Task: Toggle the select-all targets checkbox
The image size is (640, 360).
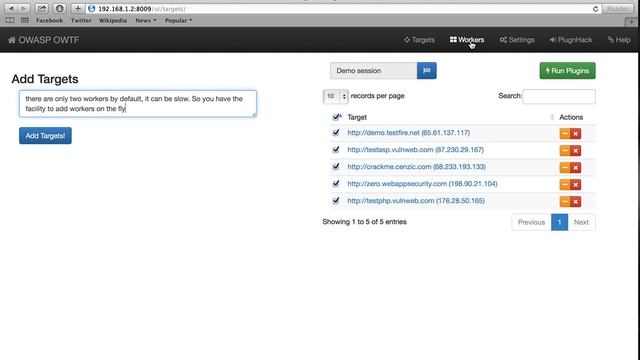Action: (336, 117)
